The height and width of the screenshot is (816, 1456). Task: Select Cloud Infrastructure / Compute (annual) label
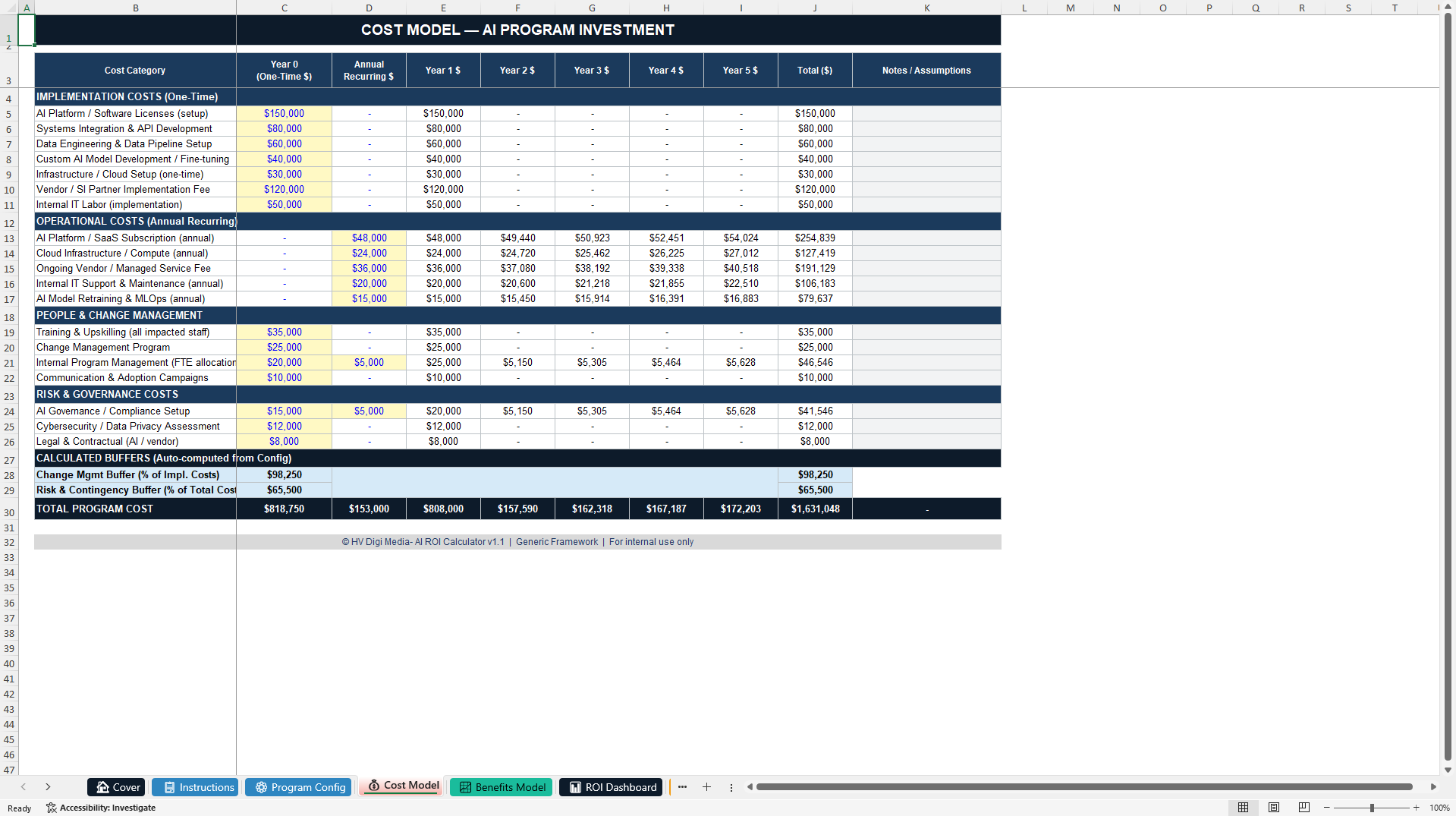point(135,254)
